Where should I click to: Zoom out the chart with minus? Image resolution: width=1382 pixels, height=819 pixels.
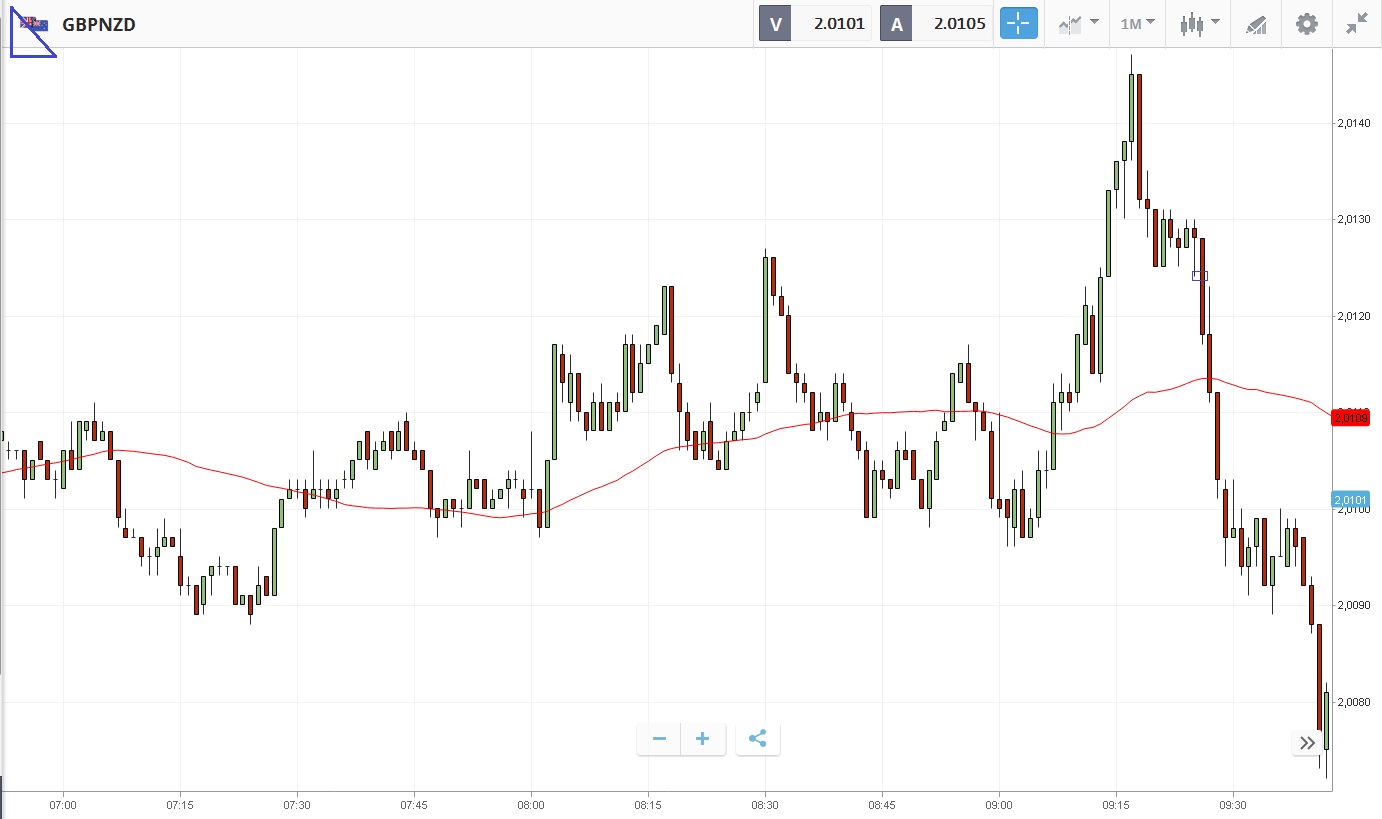[x=659, y=739]
